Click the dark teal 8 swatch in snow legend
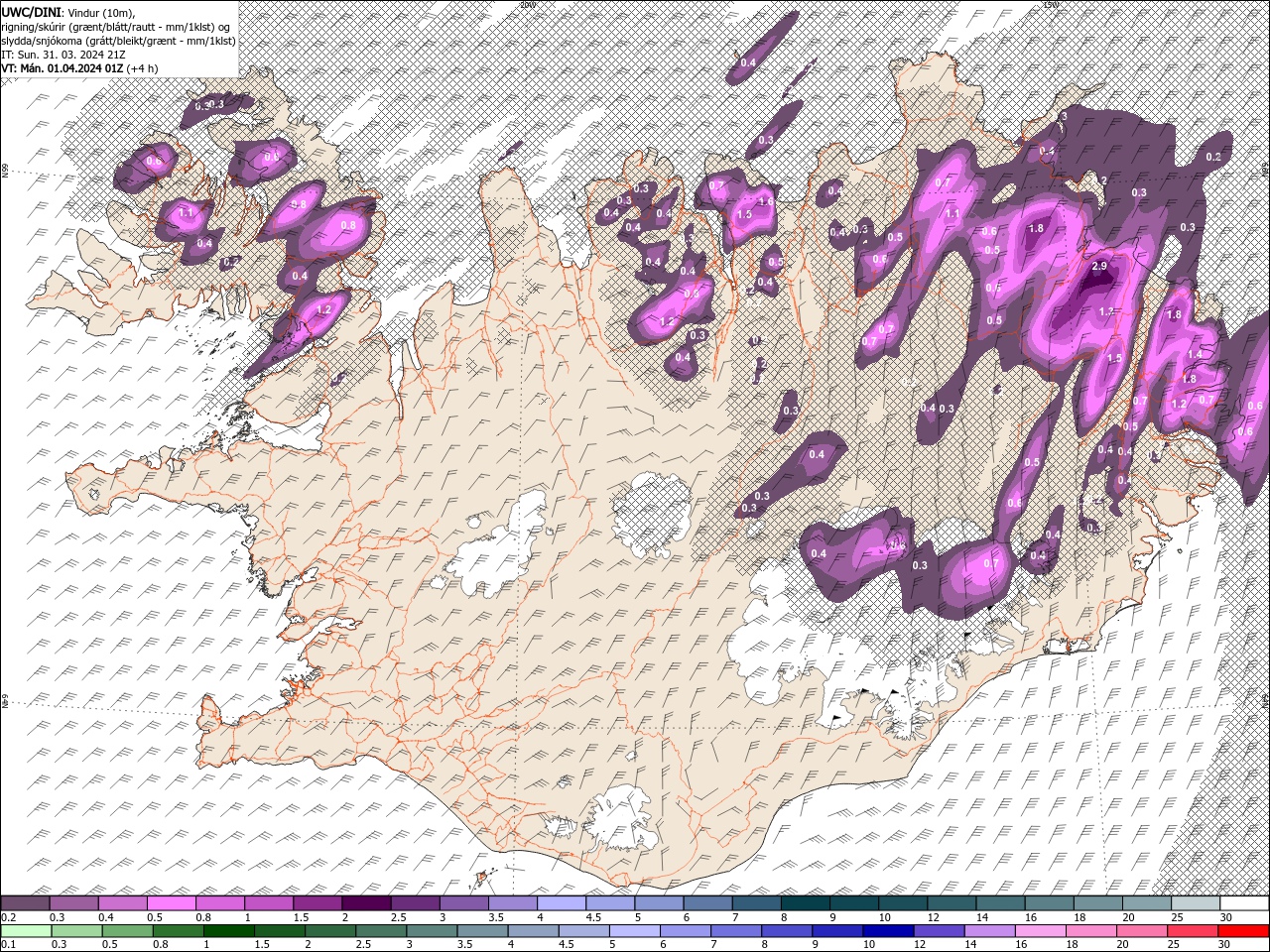 click(806, 903)
